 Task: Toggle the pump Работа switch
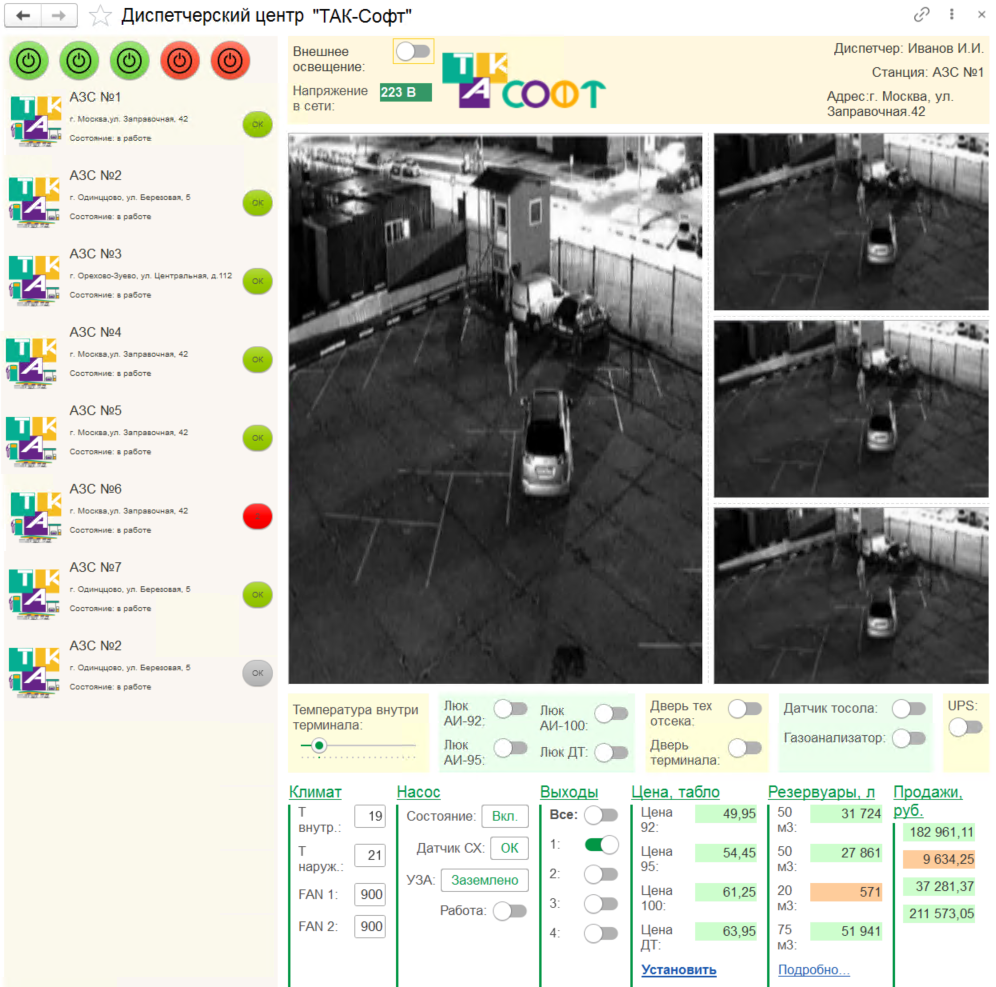510,911
